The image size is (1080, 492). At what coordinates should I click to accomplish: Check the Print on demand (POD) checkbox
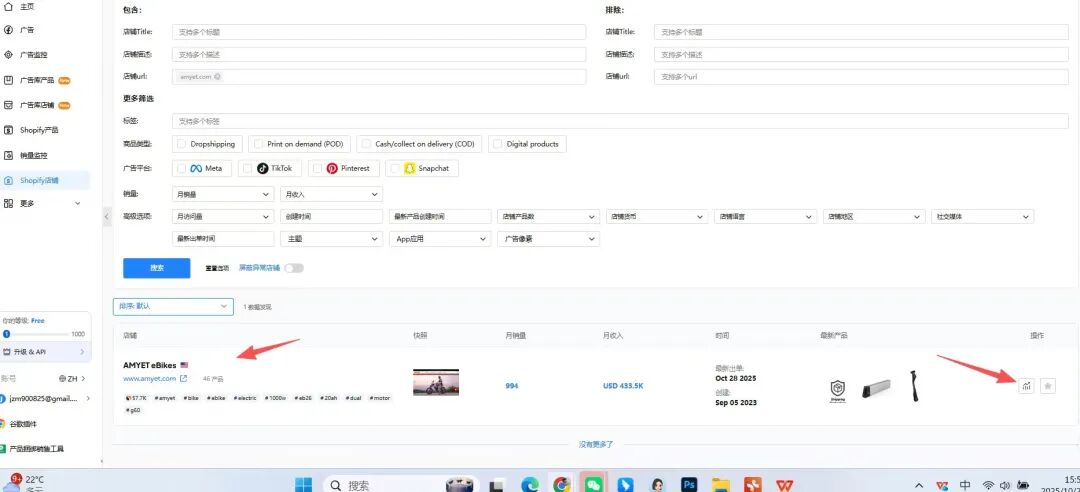(258, 144)
